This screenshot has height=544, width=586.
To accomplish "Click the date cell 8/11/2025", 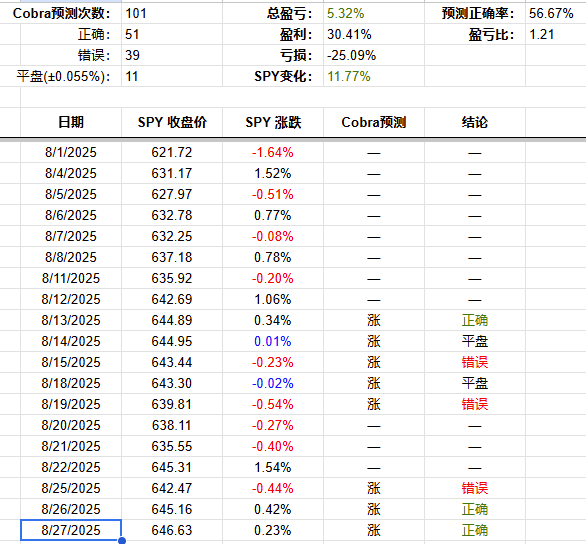I will [x=71, y=278].
